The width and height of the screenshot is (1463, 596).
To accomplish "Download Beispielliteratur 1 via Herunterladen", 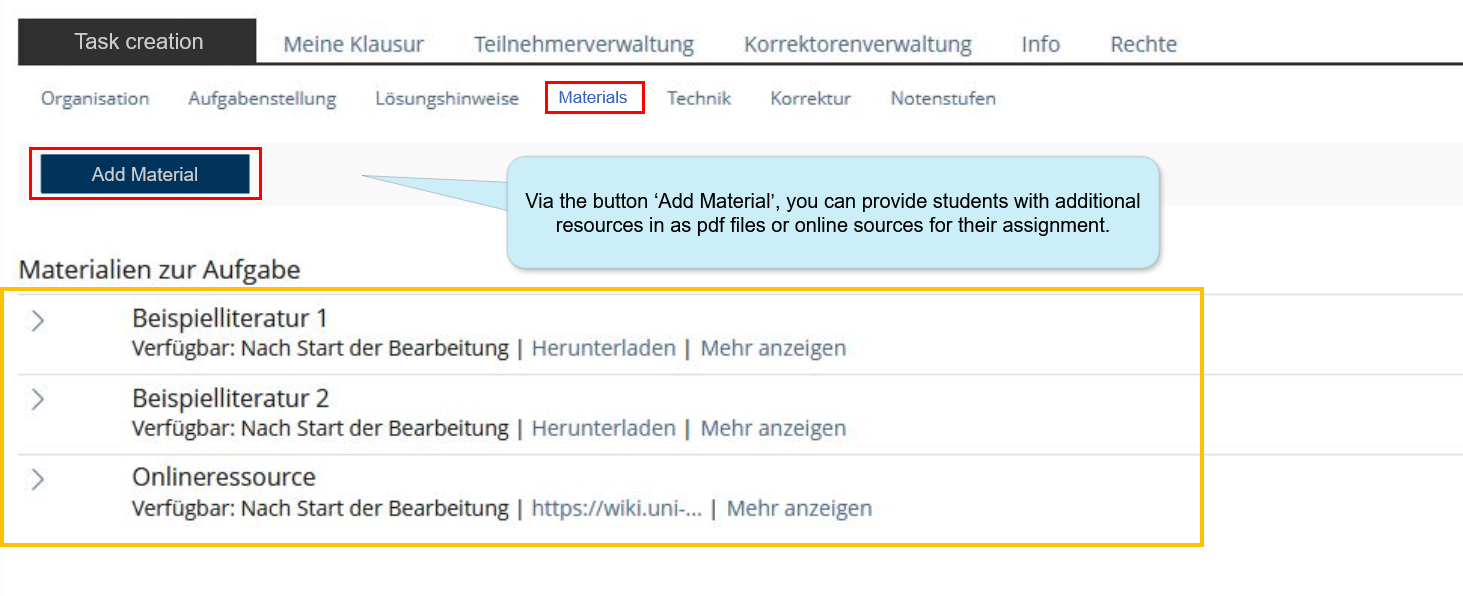I will [604, 347].
